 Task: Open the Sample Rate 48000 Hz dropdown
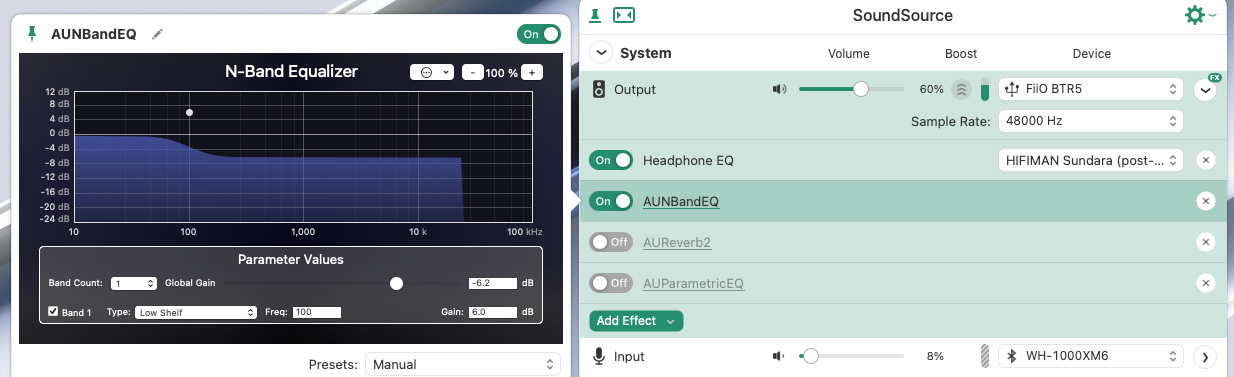pos(1091,121)
